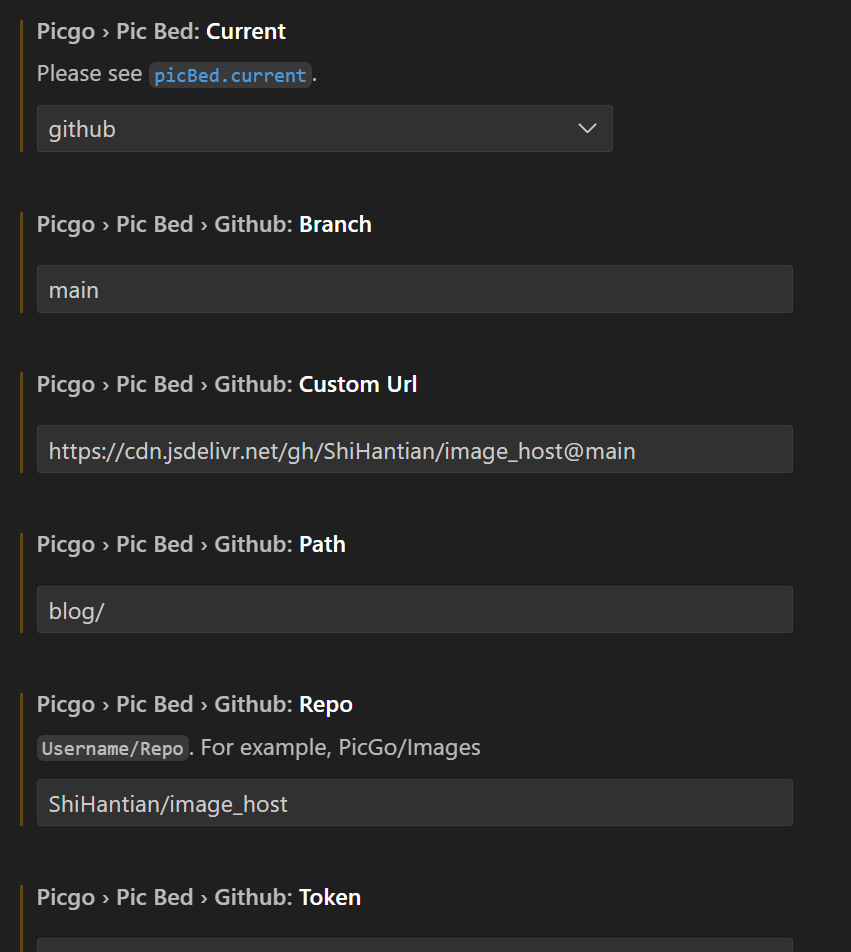Select the Github: Path setting title
851x952 pixels.
(x=191, y=544)
